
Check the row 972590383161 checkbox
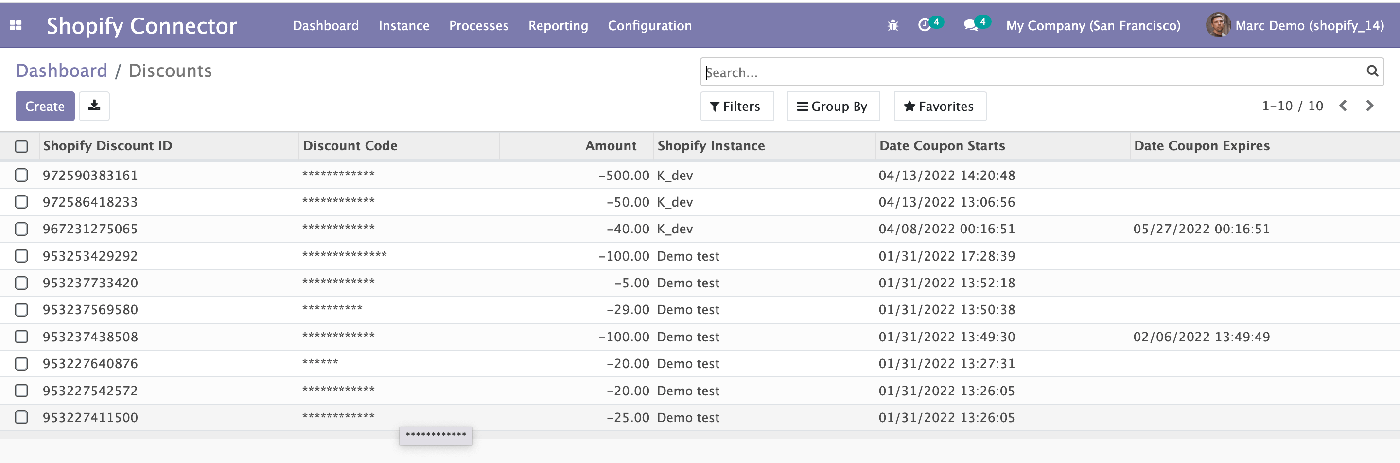pyautogui.click(x=21, y=175)
